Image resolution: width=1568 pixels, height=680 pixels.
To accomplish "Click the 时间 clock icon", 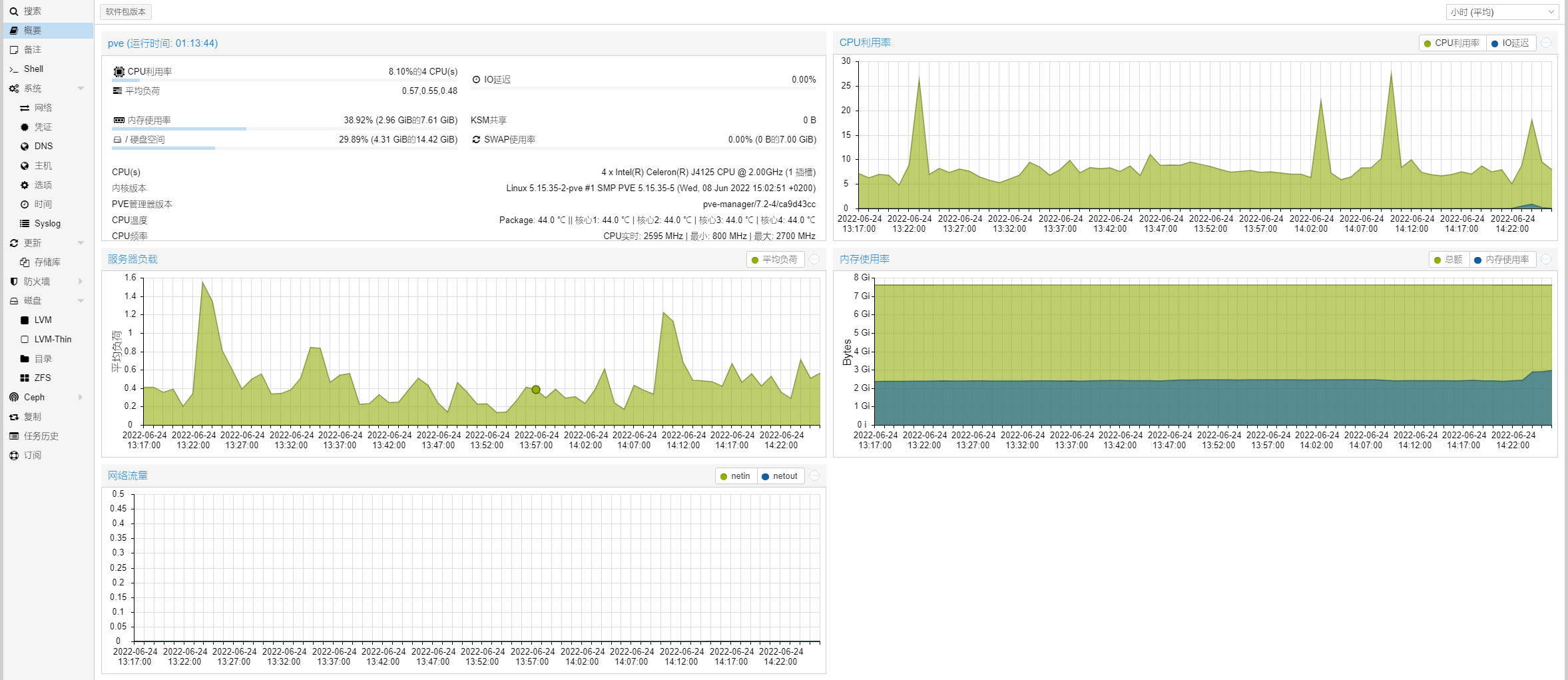I will coord(25,204).
